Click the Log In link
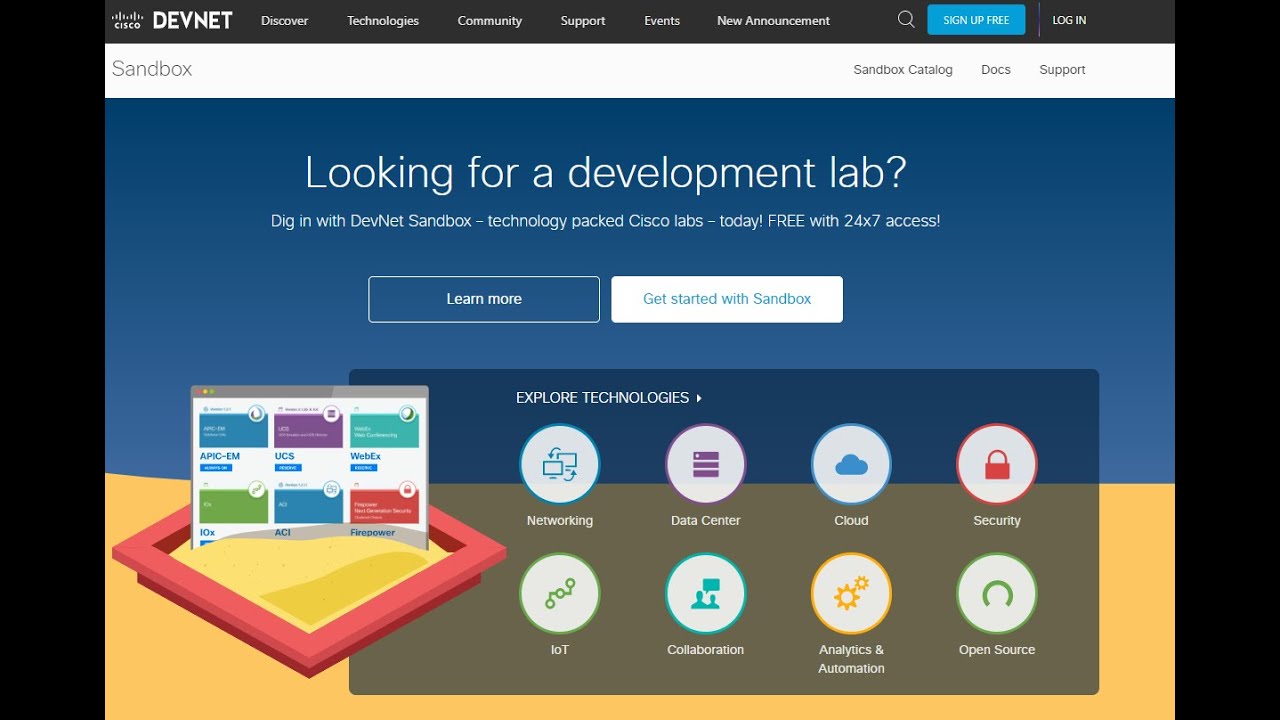This screenshot has height=720, width=1280. (1069, 20)
